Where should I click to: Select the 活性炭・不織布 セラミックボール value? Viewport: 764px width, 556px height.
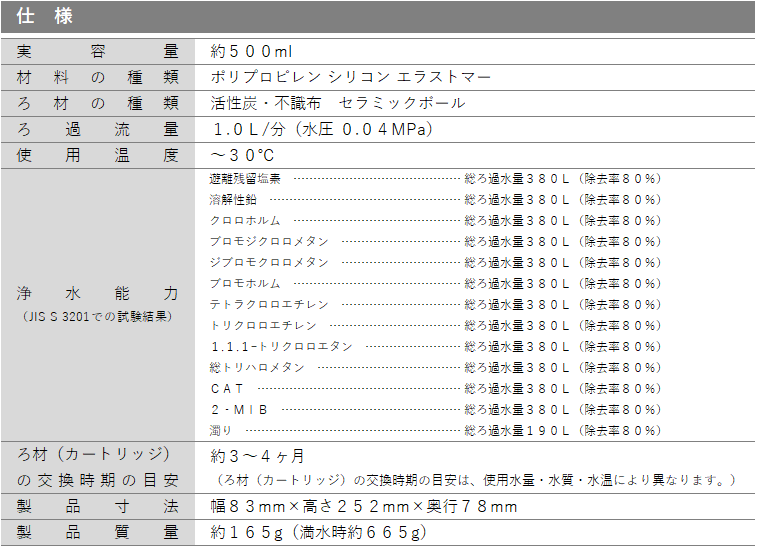click(x=337, y=103)
